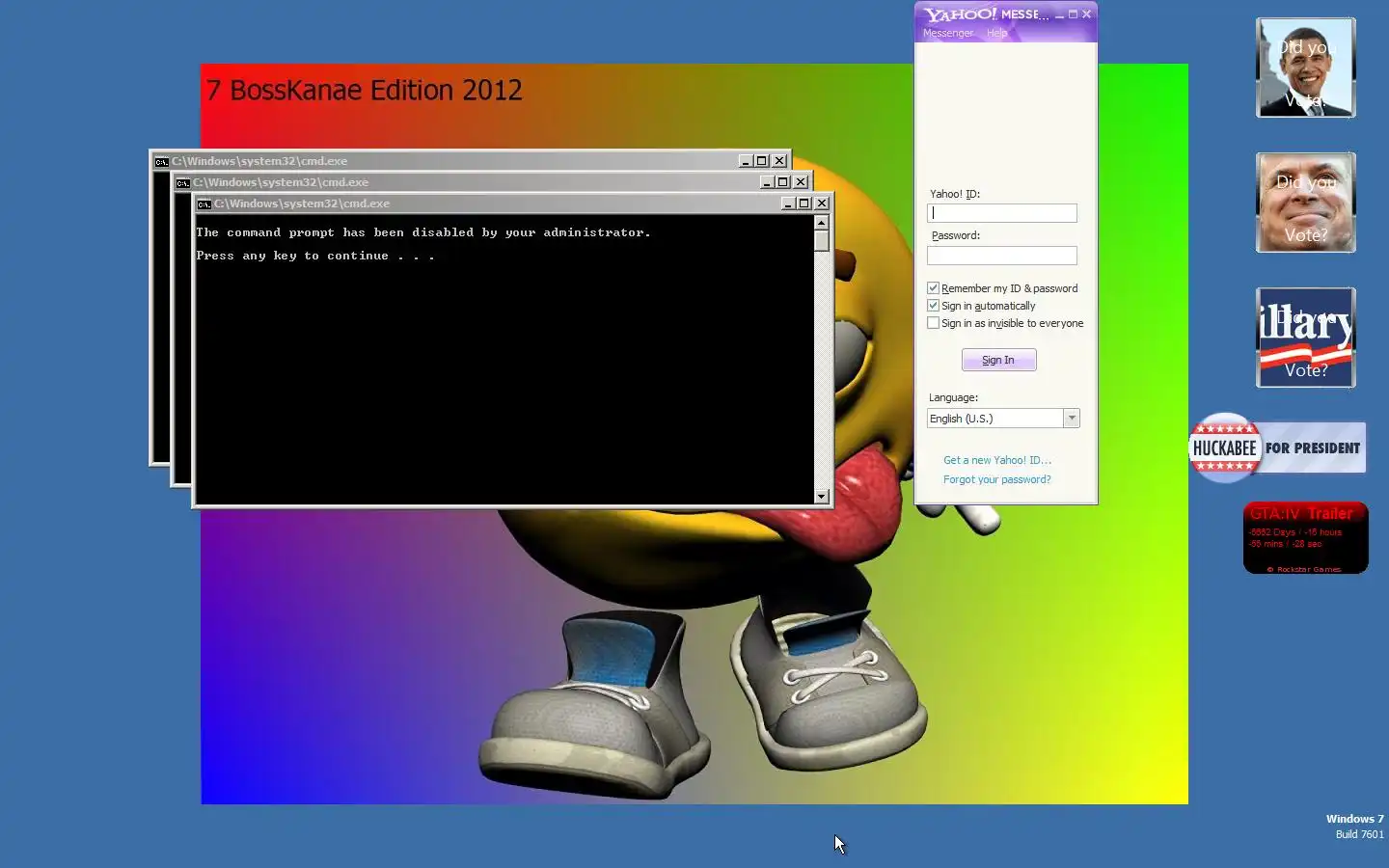Close the Yahoo! Messenger window
This screenshot has height=868, width=1389.
1086,14
